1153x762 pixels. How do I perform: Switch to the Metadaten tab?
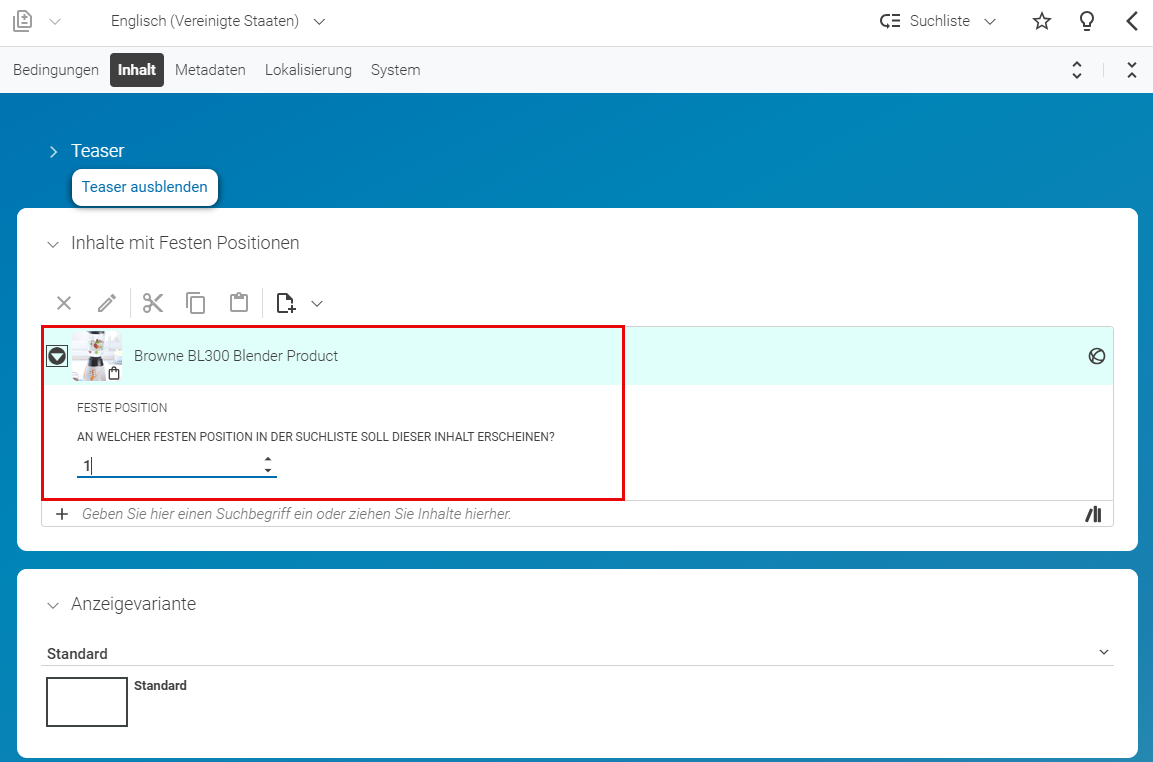(x=210, y=70)
